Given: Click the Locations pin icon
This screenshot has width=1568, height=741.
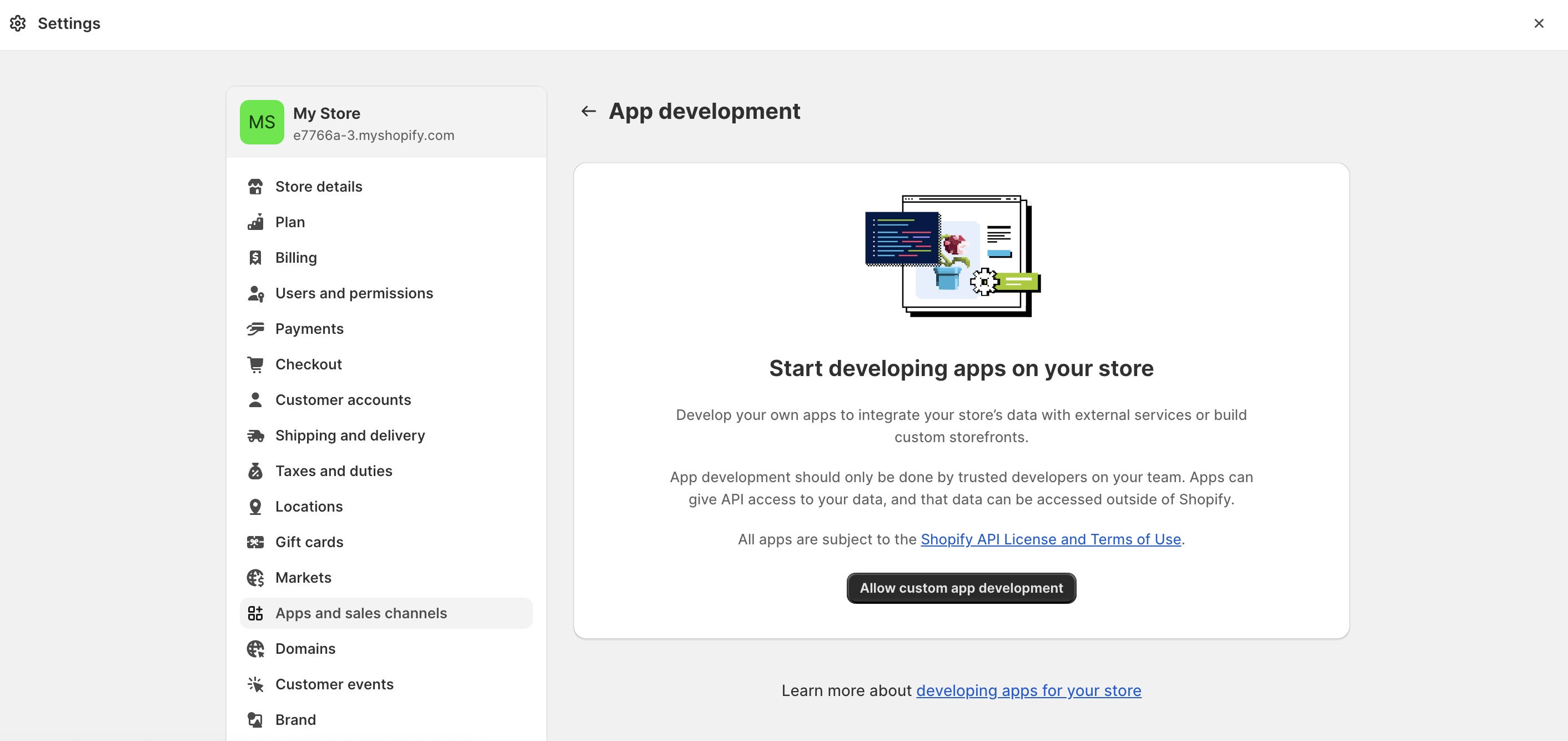Looking at the screenshot, I should 255,507.
